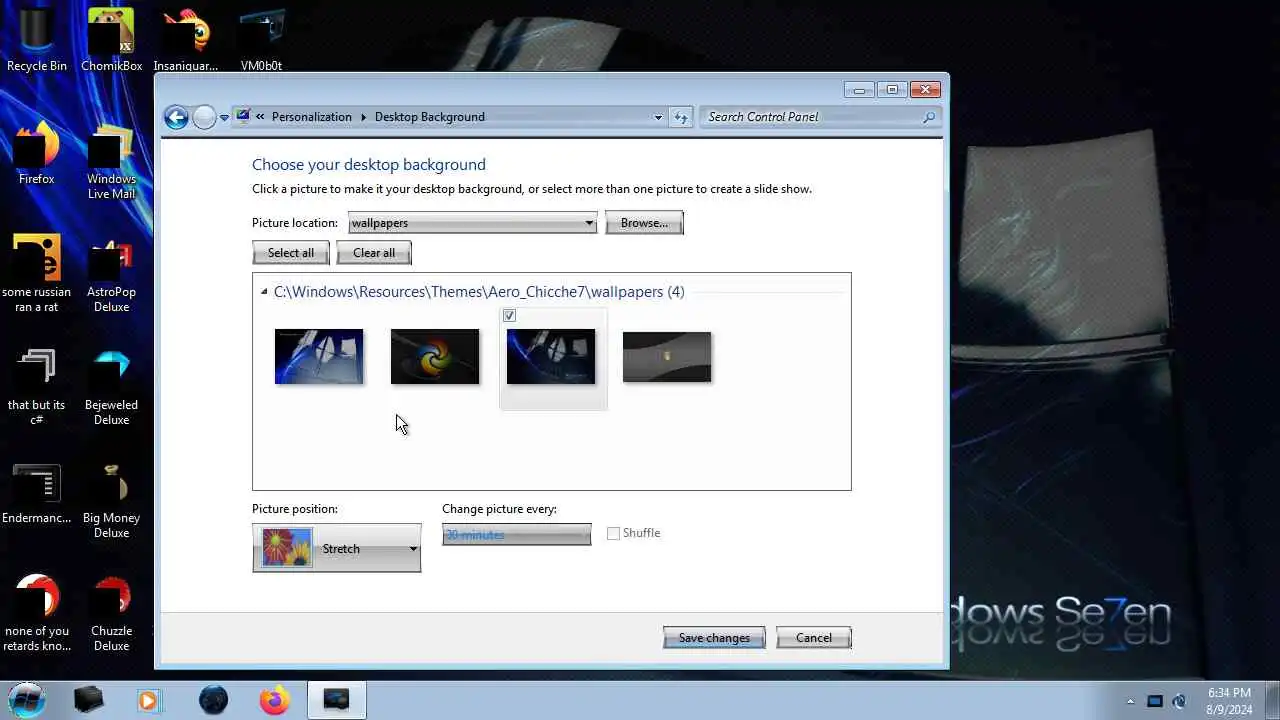Open the Picture position Stretch dropdown

click(337, 548)
